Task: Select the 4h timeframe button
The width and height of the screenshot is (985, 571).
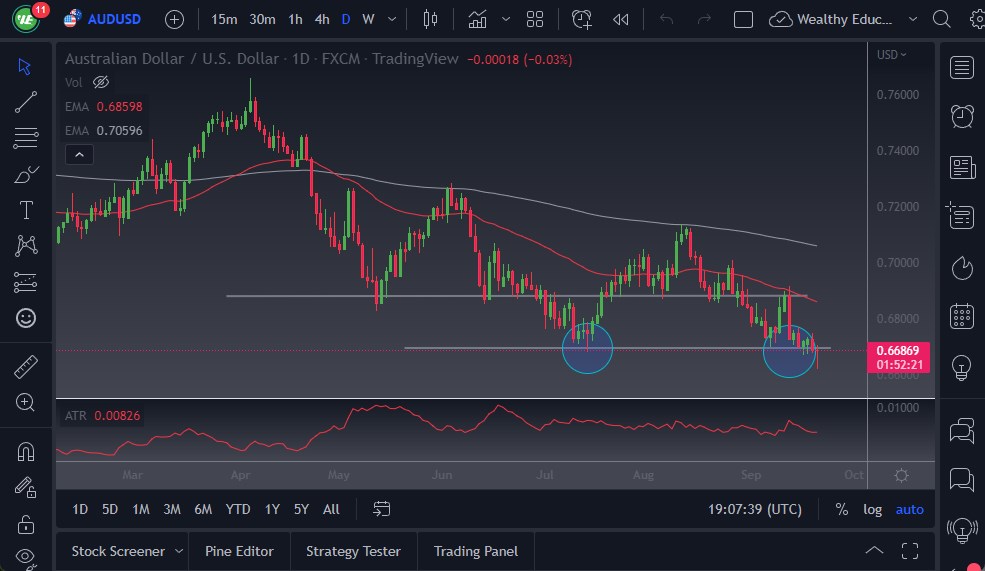Action: coord(321,19)
